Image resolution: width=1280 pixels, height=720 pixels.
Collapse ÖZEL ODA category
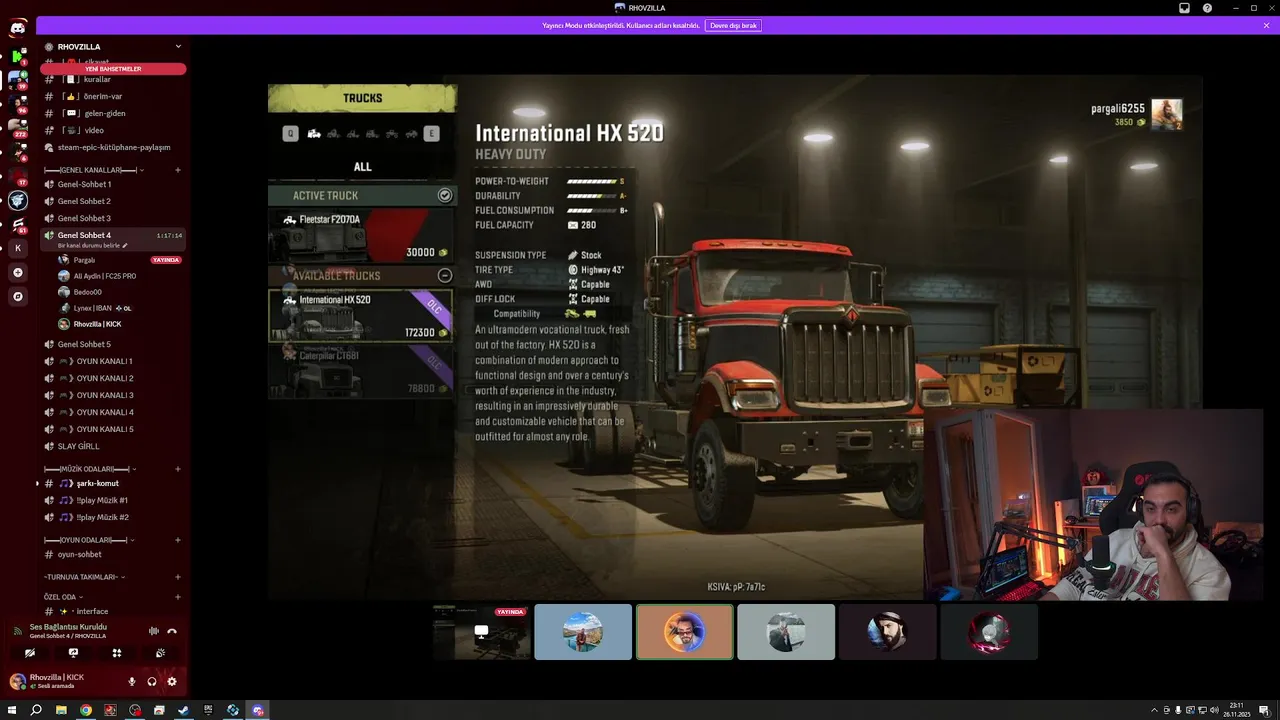63,597
